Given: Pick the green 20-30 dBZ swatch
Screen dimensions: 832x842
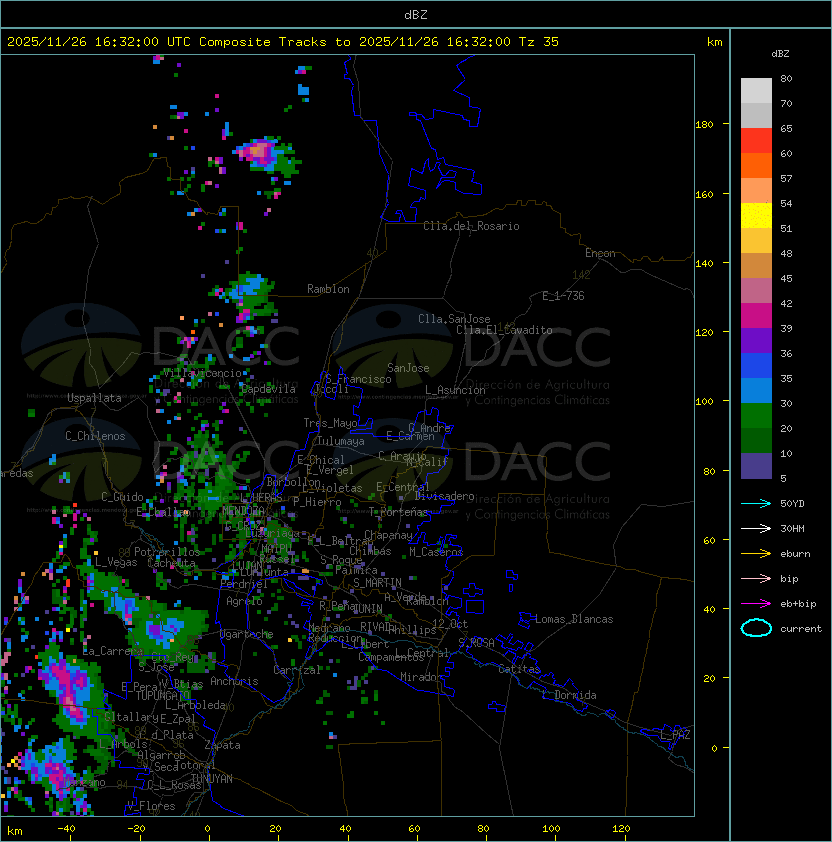Looking at the screenshot, I should [756, 416].
